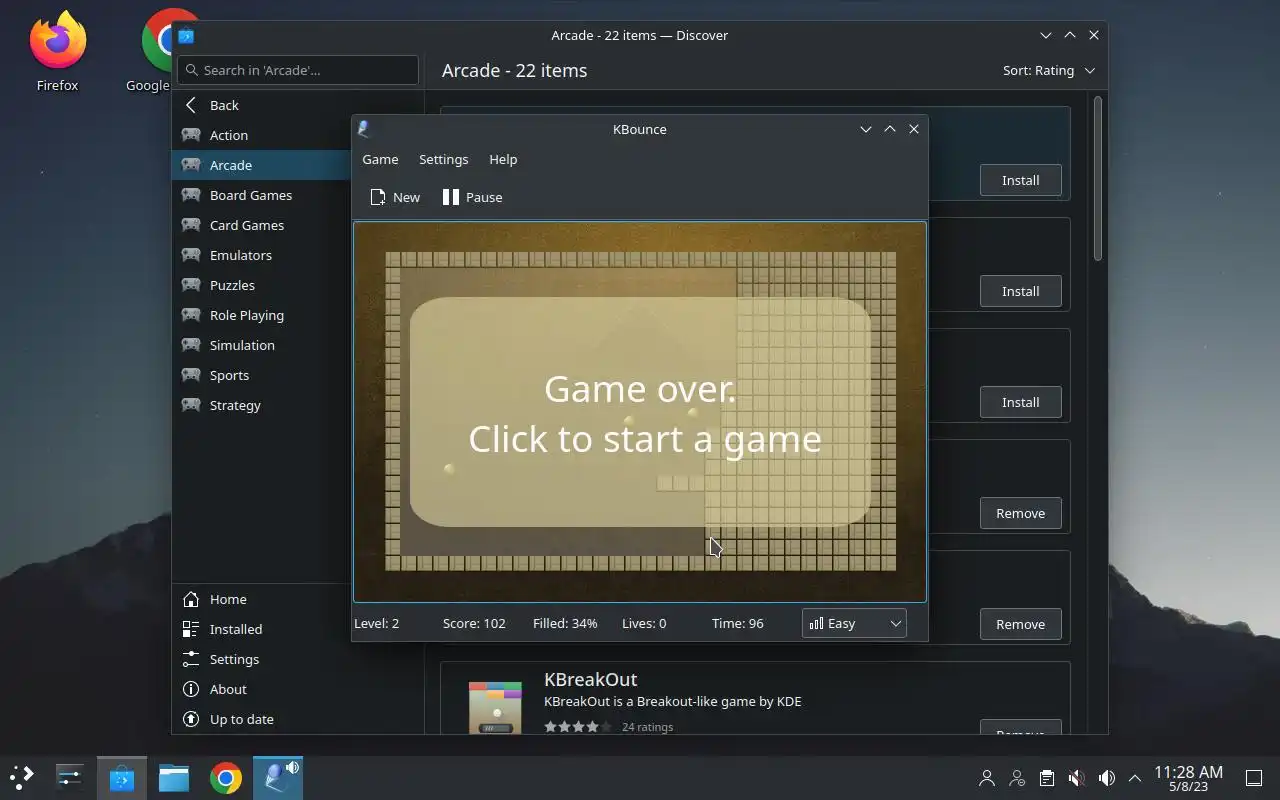
Task: Click the Discover title bar app icon
Action: pyautogui.click(x=186, y=35)
